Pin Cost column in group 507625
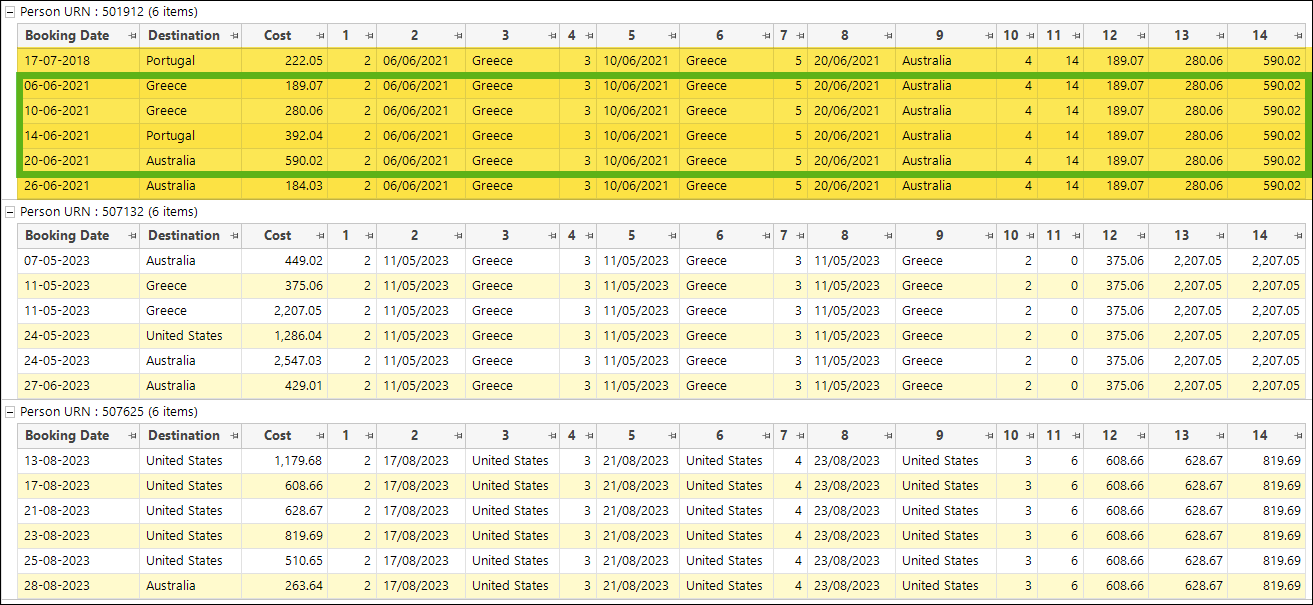 (320, 436)
